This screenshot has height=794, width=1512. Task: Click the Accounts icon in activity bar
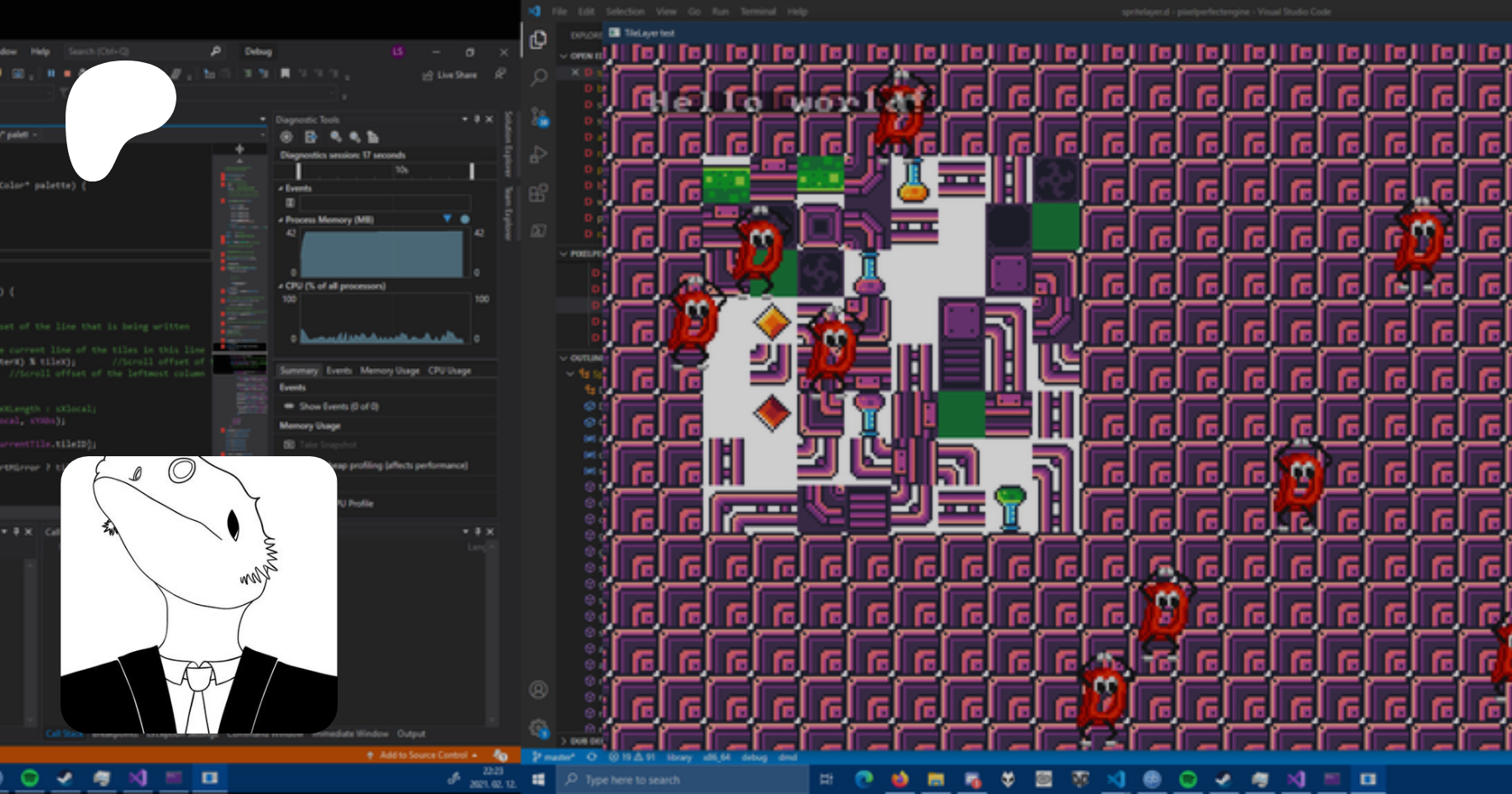[538, 690]
